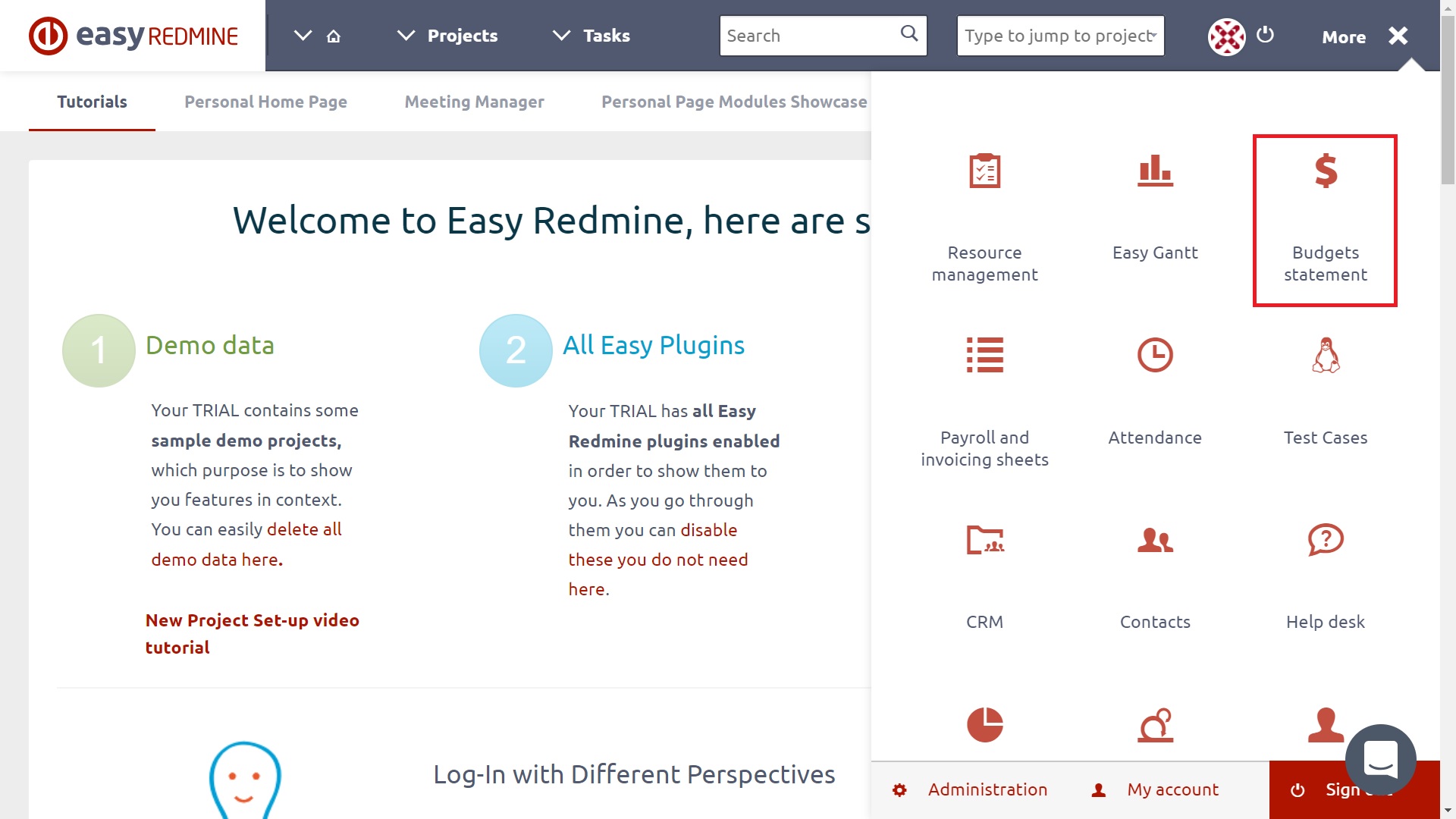This screenshot has height=819, width=1456.
Task: Open the single user module icon
Action: 1326,724
